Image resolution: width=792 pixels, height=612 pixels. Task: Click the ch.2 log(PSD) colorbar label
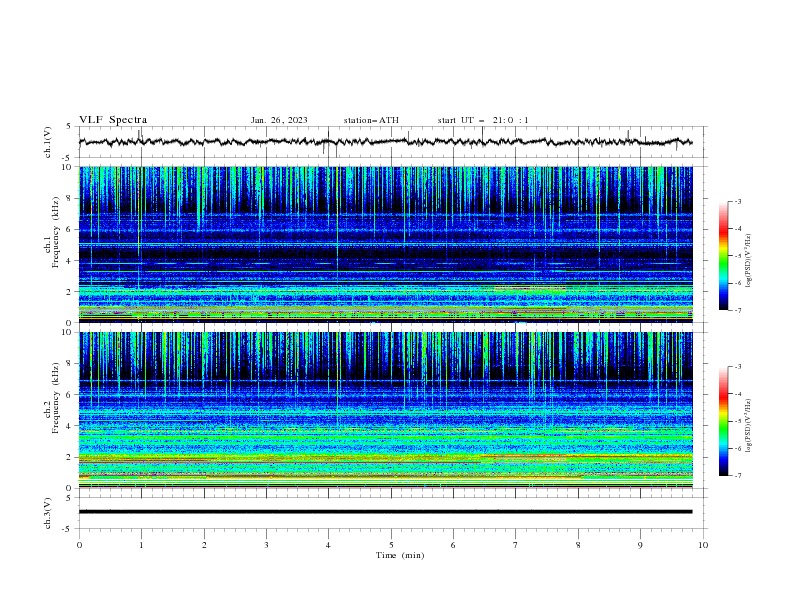tap(749, 425)
